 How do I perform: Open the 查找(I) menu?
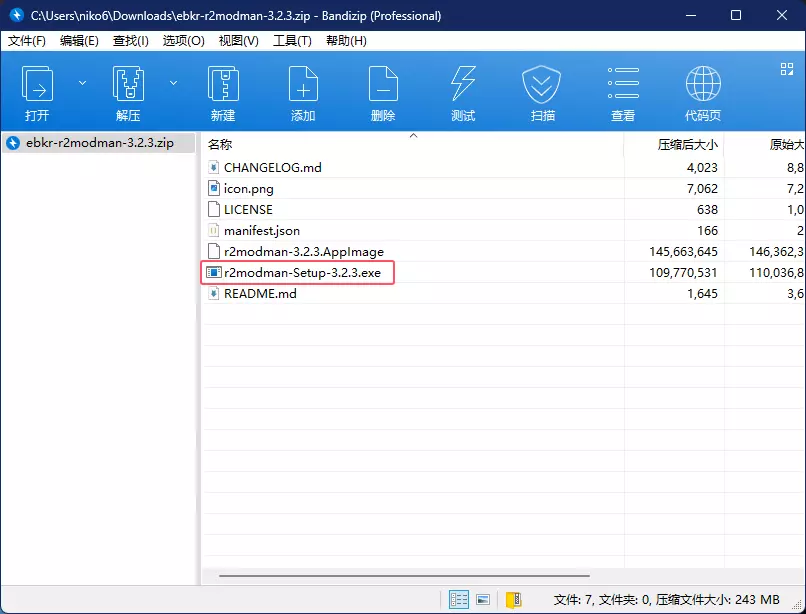pyautogui.click(x=131, y=41)
